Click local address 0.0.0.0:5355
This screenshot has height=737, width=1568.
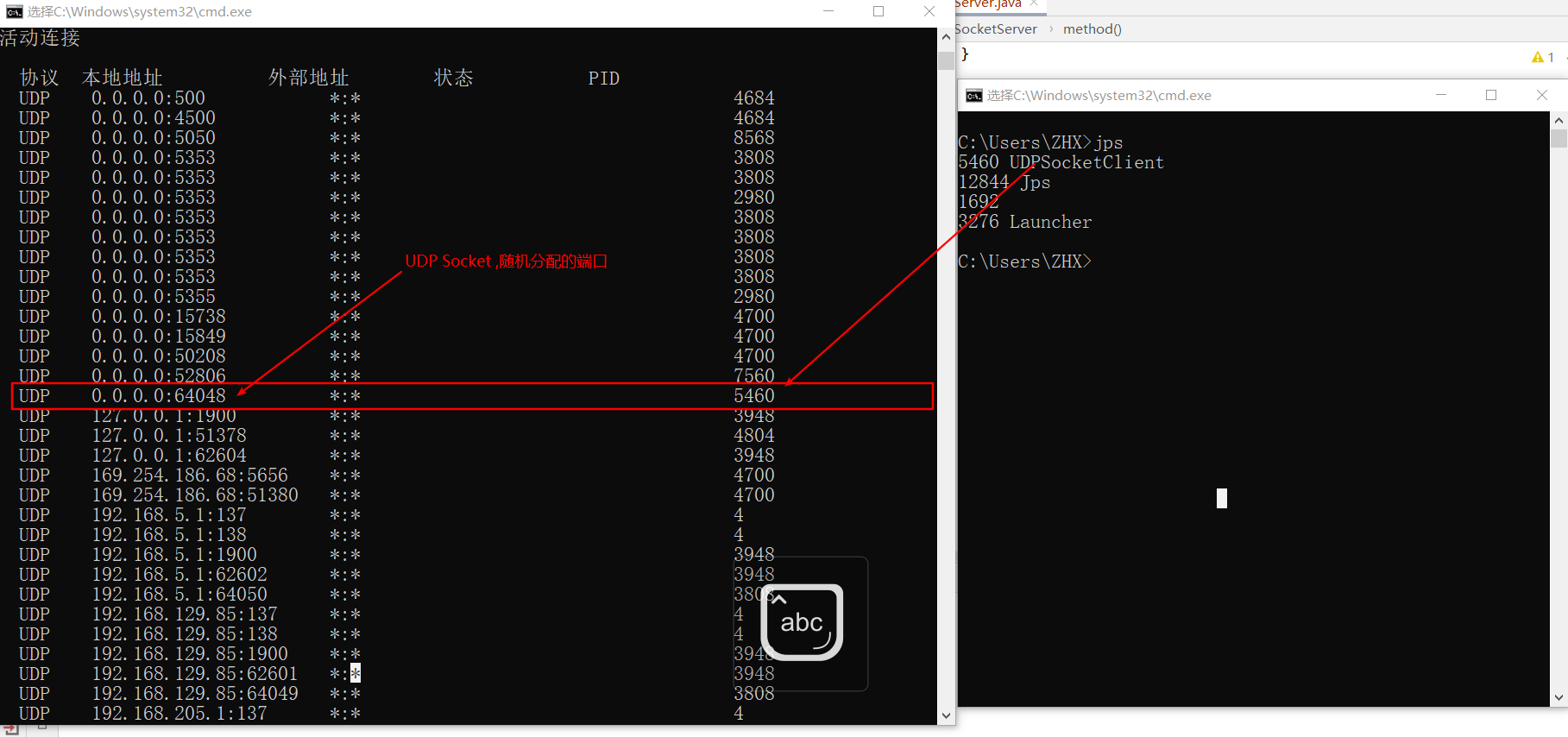pyautogui.click(x=154, y=297)
